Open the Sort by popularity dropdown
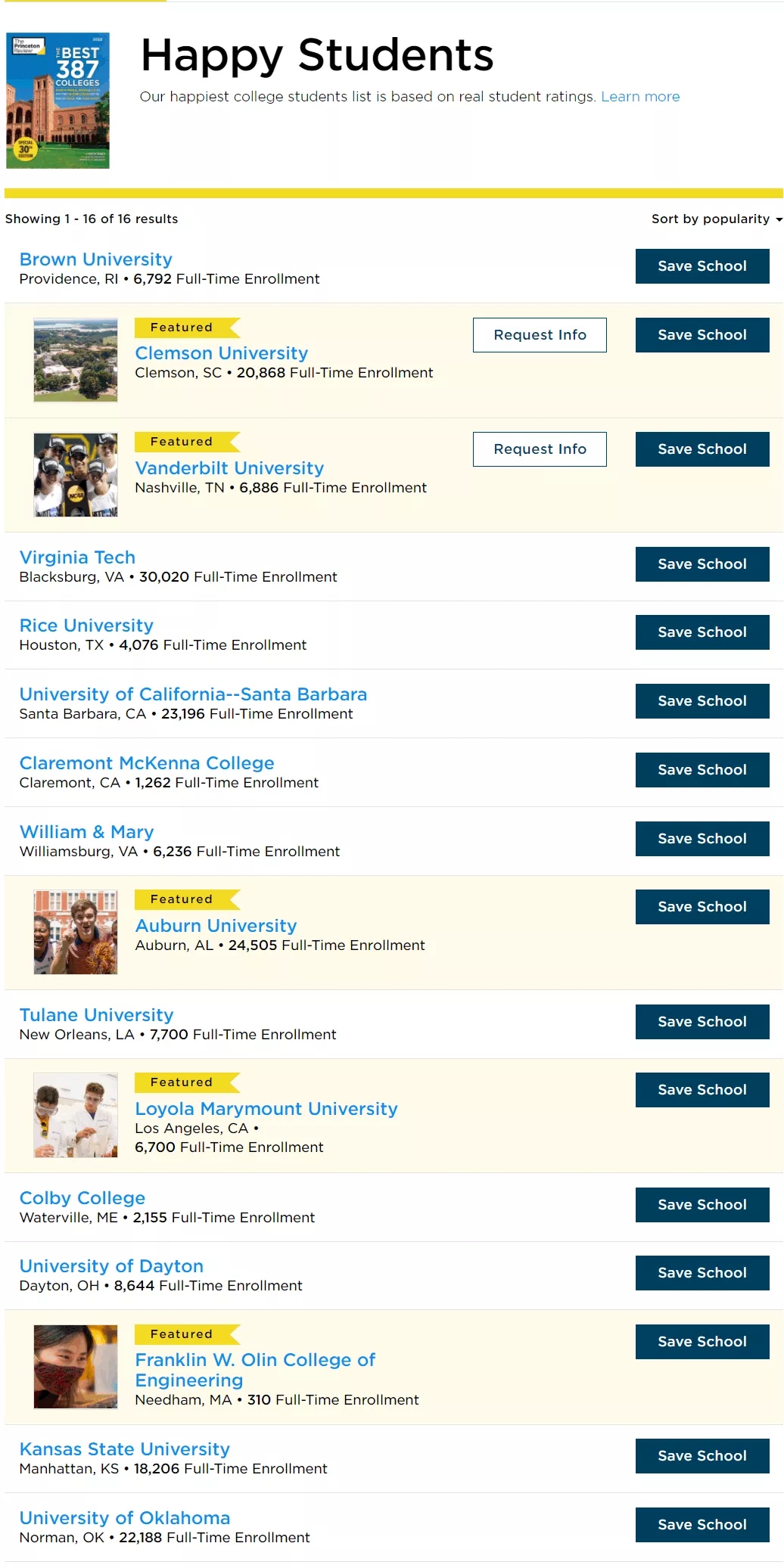This screenshot has width=784, height=1568. click(x=716, y=219)
